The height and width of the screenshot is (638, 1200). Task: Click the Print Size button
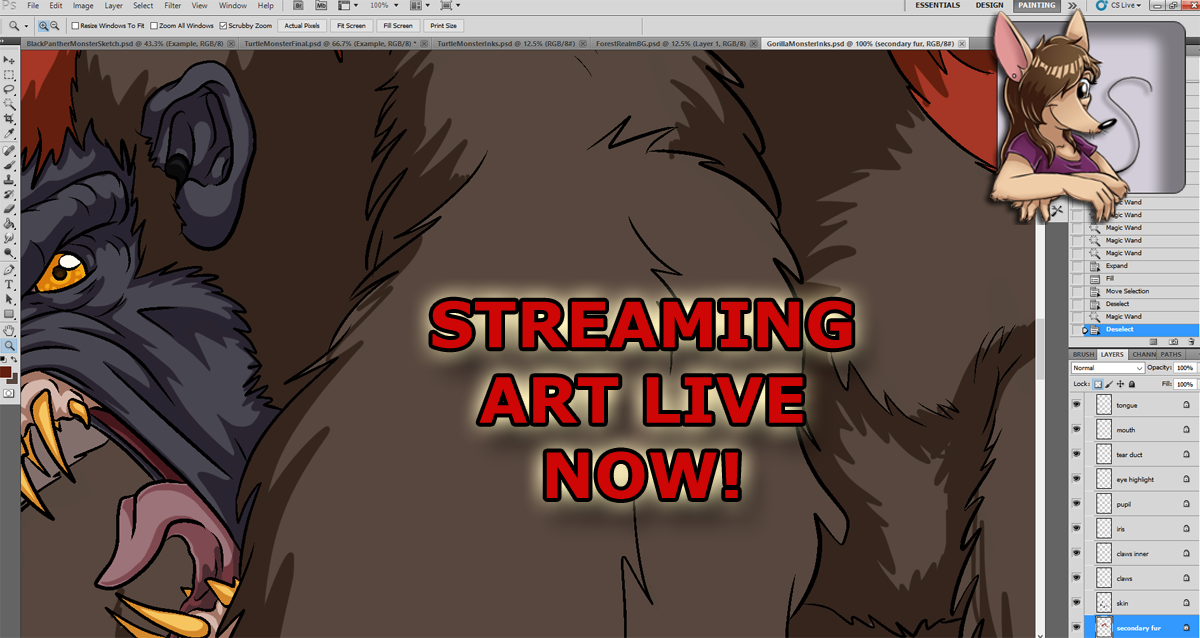[x=443, y=25]
